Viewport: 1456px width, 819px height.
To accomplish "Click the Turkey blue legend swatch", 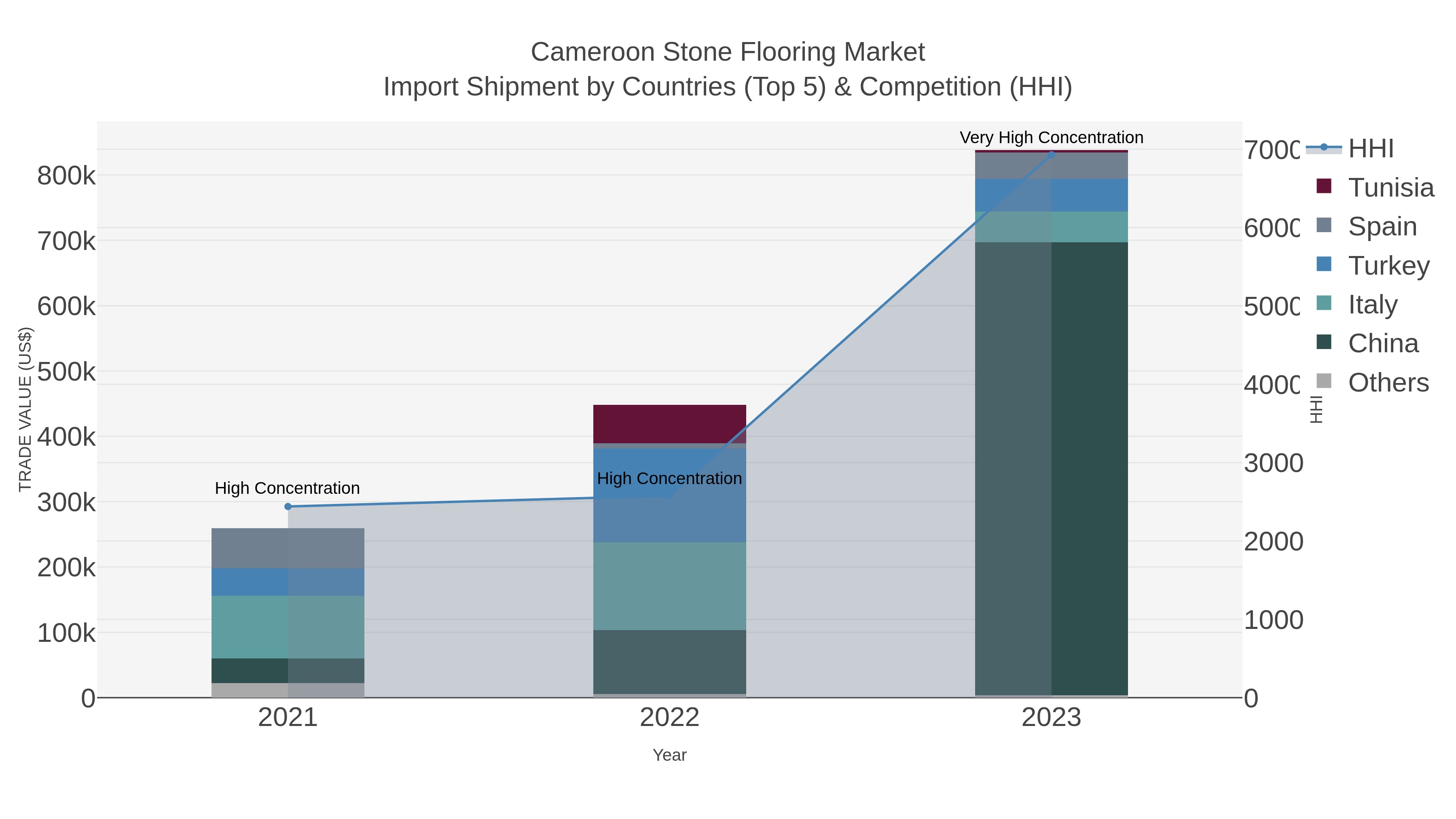I will point(1324,264).
